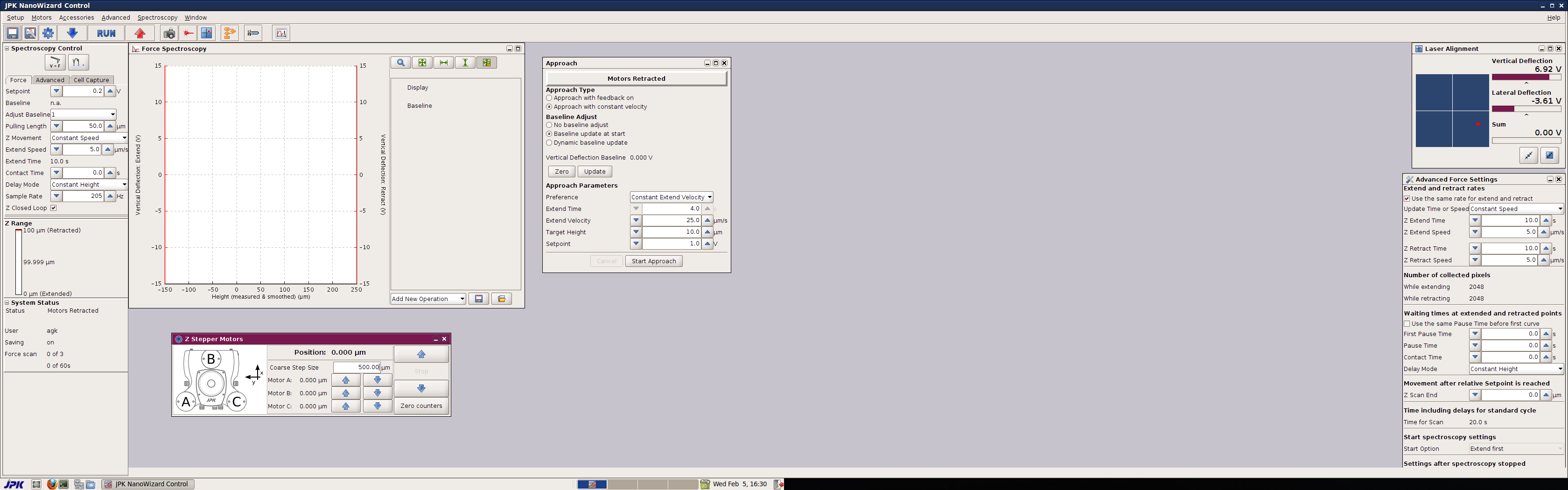This screenshot has height=490, width=1568.
Task: Click the Motors Retracted status button
Action: 636,78
